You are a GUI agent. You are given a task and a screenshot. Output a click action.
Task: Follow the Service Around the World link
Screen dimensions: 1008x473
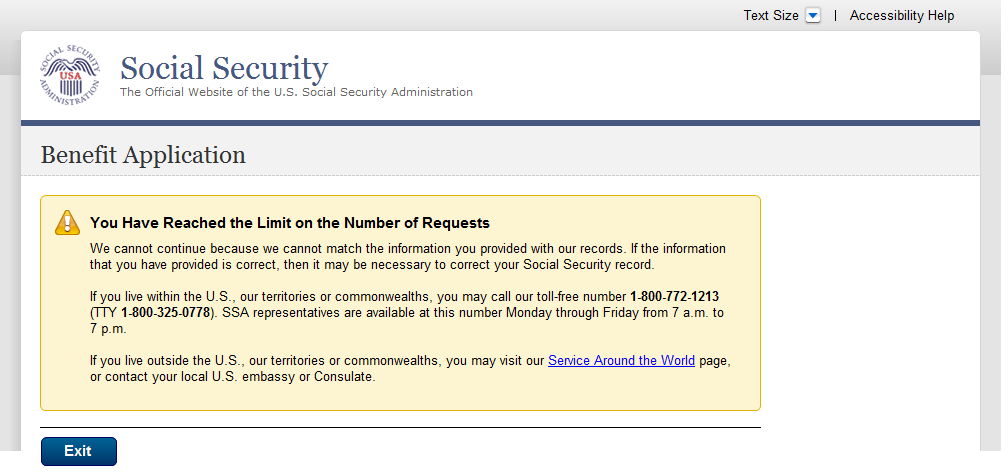tap(621, 360)
